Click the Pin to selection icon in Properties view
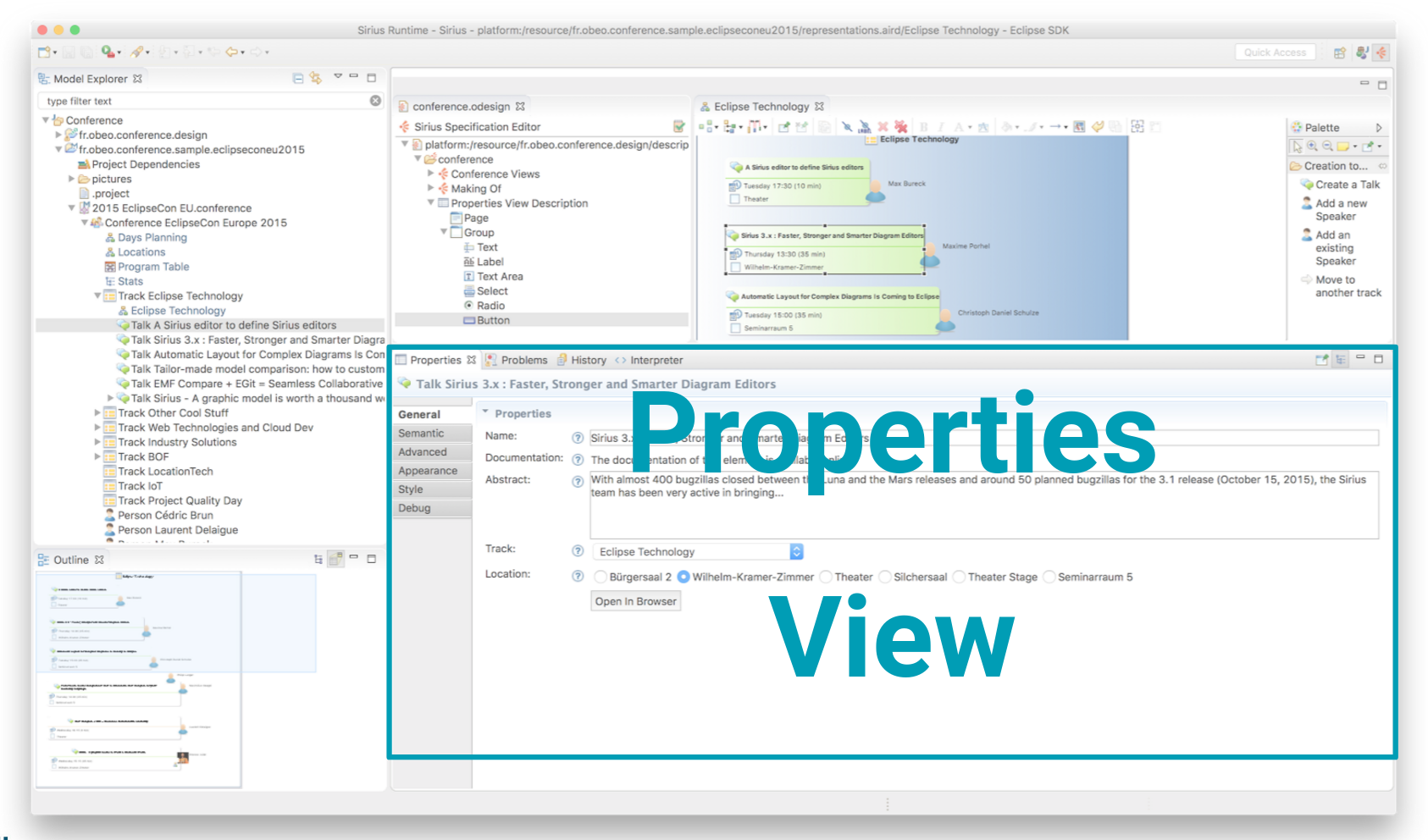 (1321, 360)
